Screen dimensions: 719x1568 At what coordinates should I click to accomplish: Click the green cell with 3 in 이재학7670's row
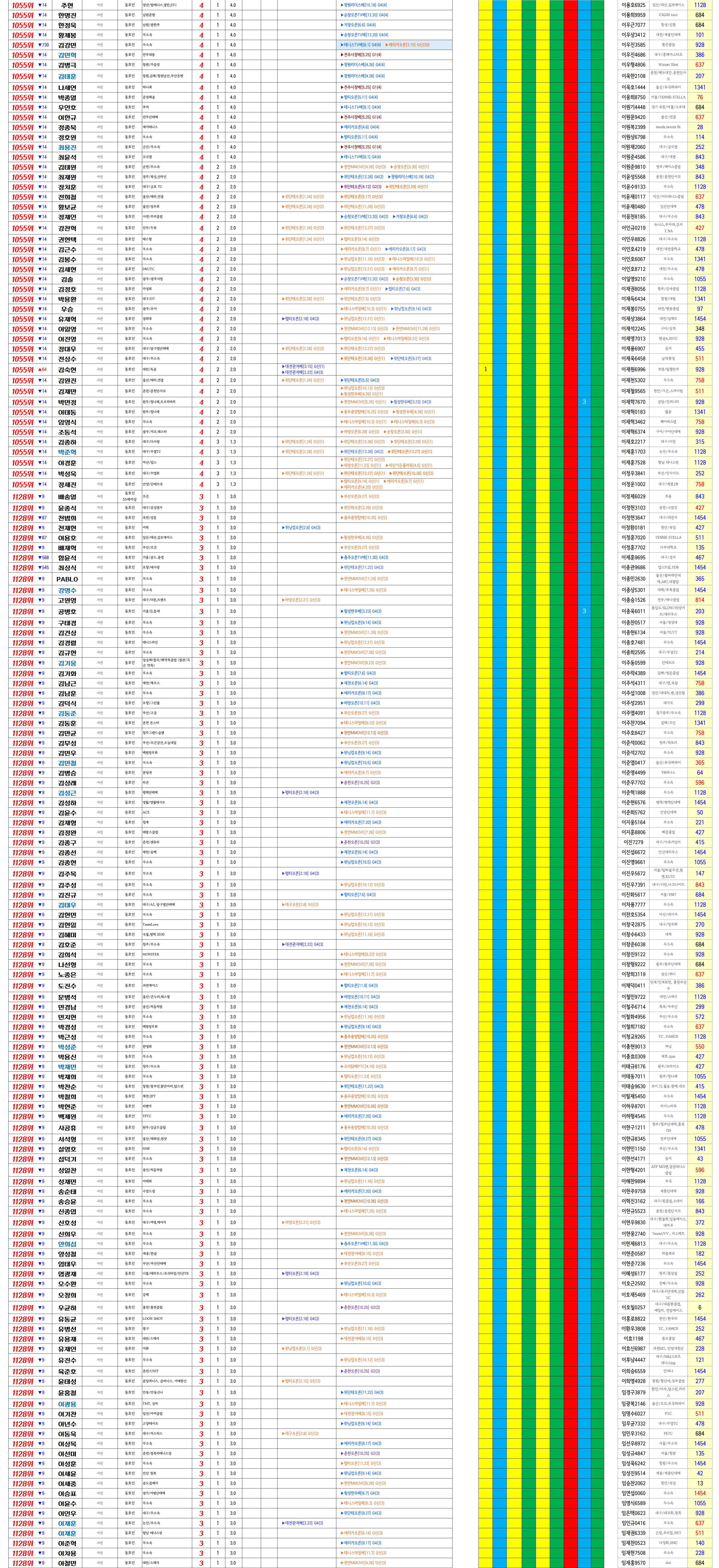pyautogui.click(x=585, y=402)
